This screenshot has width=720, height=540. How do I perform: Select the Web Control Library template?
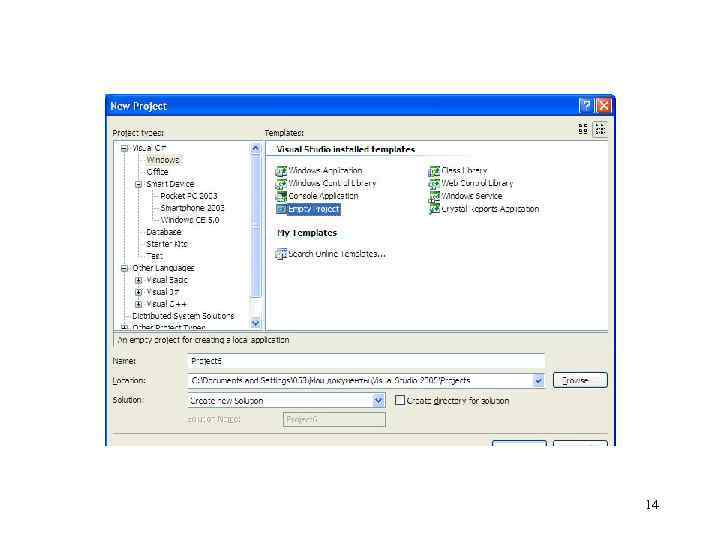click(x=471, y=183)
